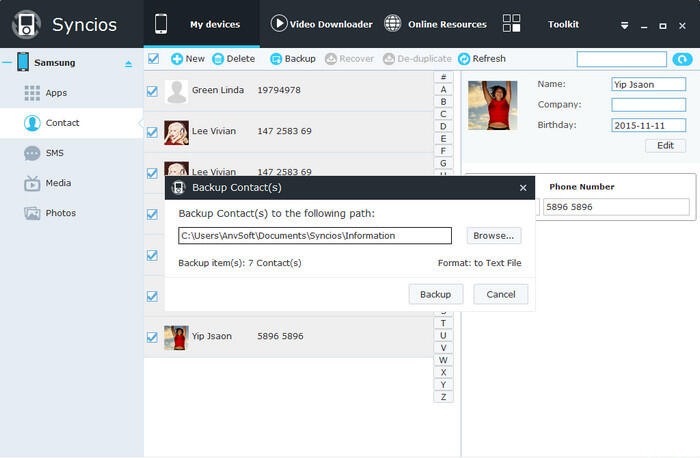Click the Backup toolbar icon
The width and height of the screenshot is (700, 458).
point(276,59)
